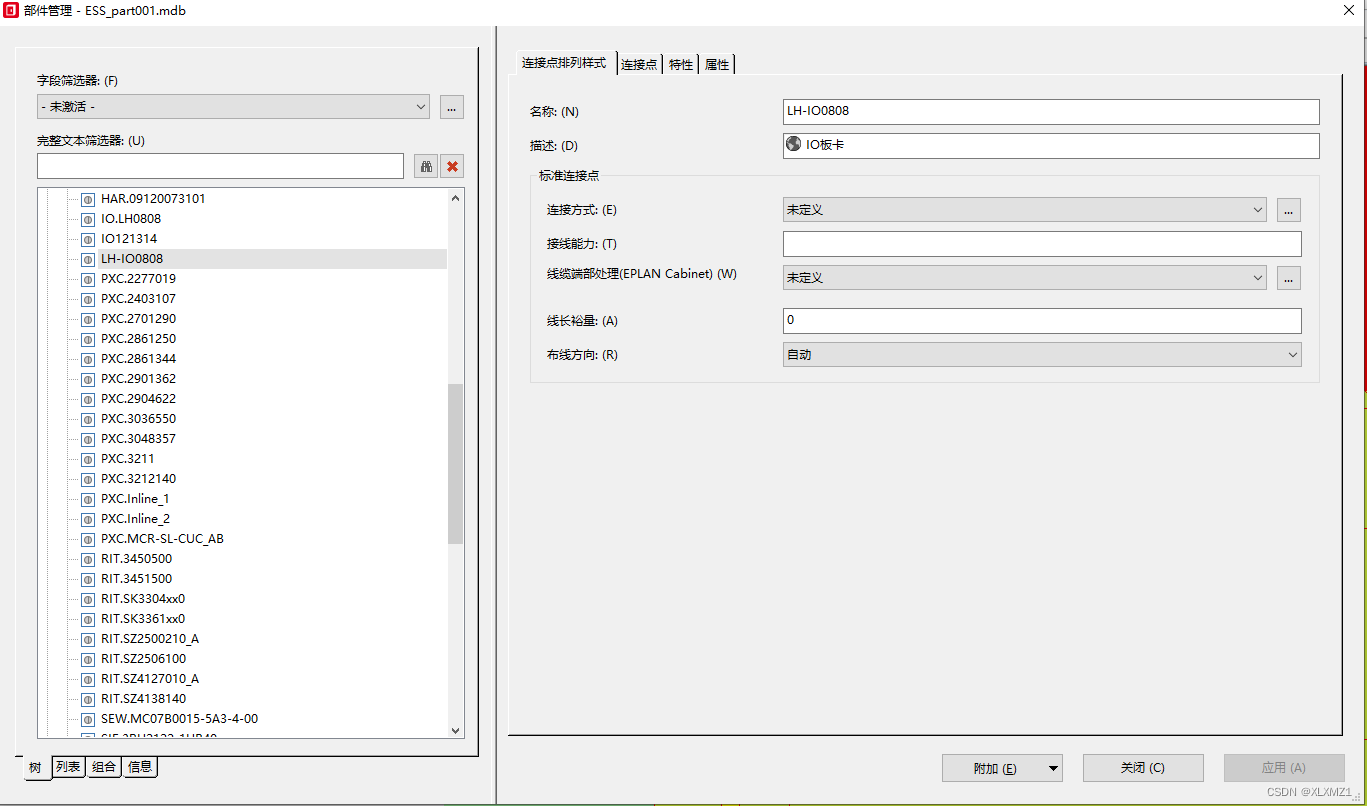Screen dimensions: 1367x806
Task: Click the ellipsis button next to field filter
Action: [x=452, y=106]
